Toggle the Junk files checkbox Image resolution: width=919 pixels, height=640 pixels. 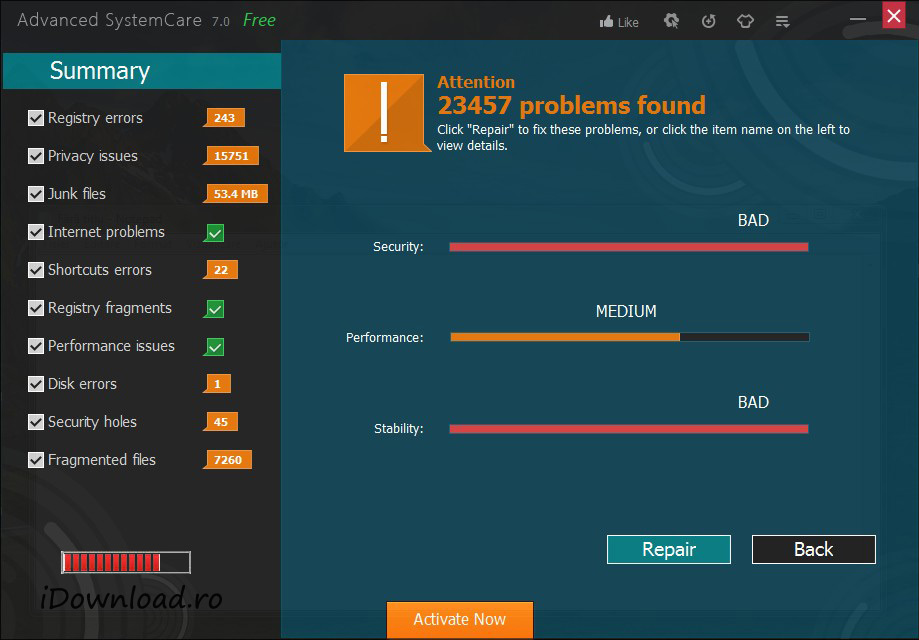click(36, 194)
